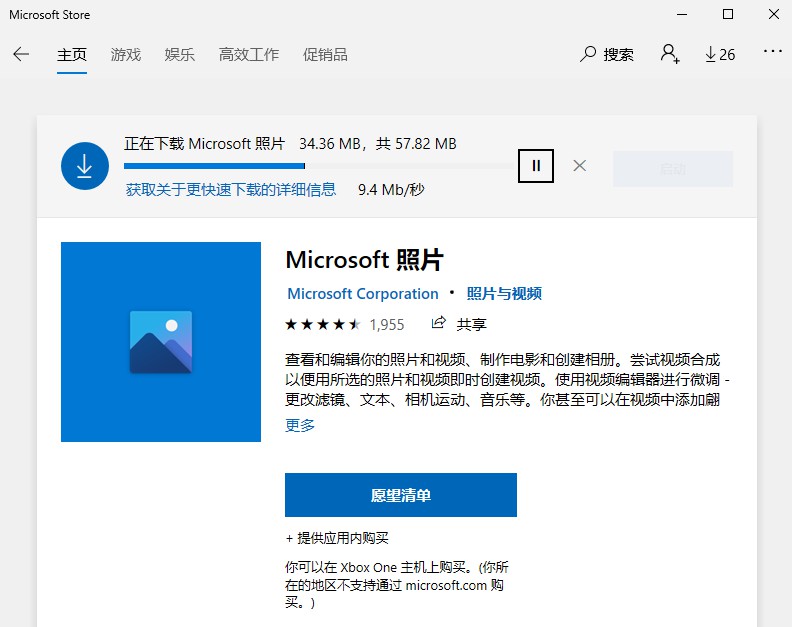The image size is (792, 627).
Task: Click the 1,955 ratings count
Action: coord(387,324)
